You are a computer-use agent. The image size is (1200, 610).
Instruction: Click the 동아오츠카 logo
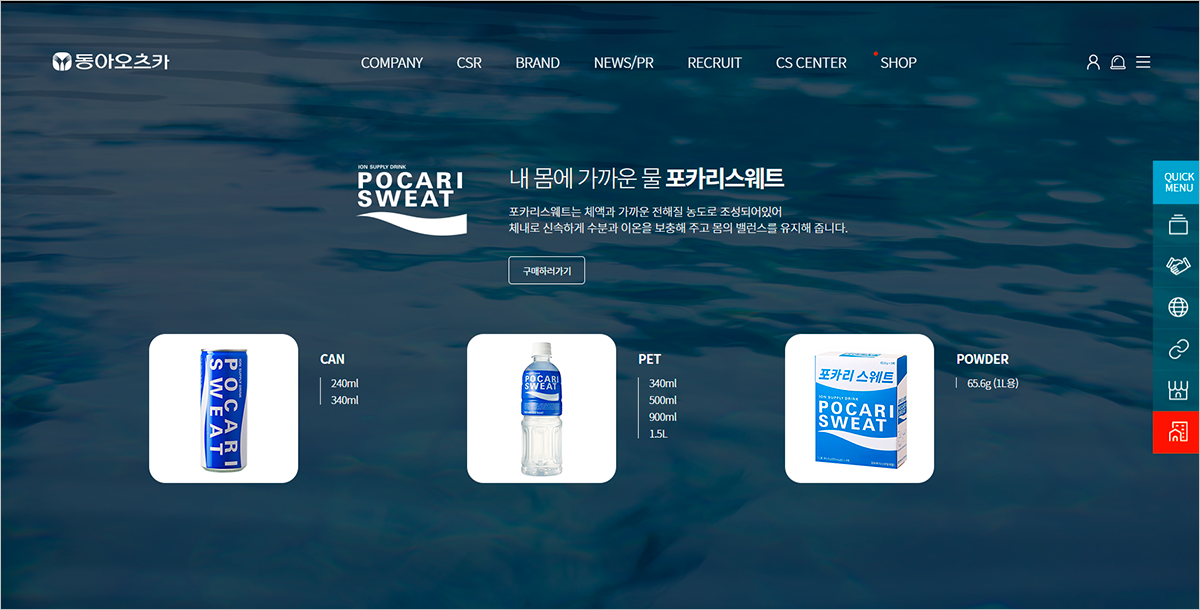(111, 62)
